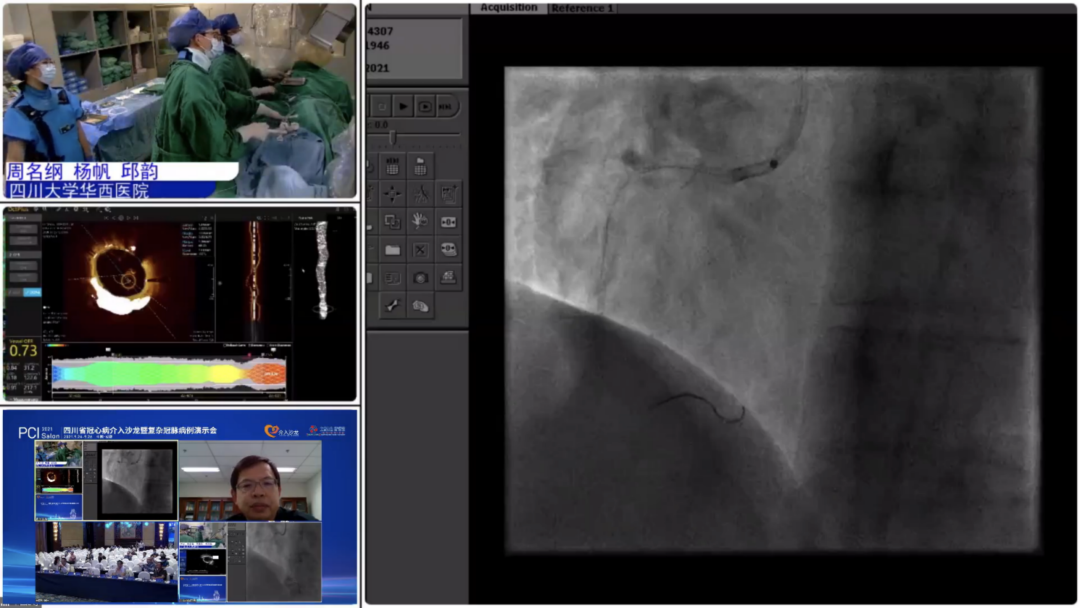
Task: Switch to the Acquisition tab
Action: click(508, 8)
